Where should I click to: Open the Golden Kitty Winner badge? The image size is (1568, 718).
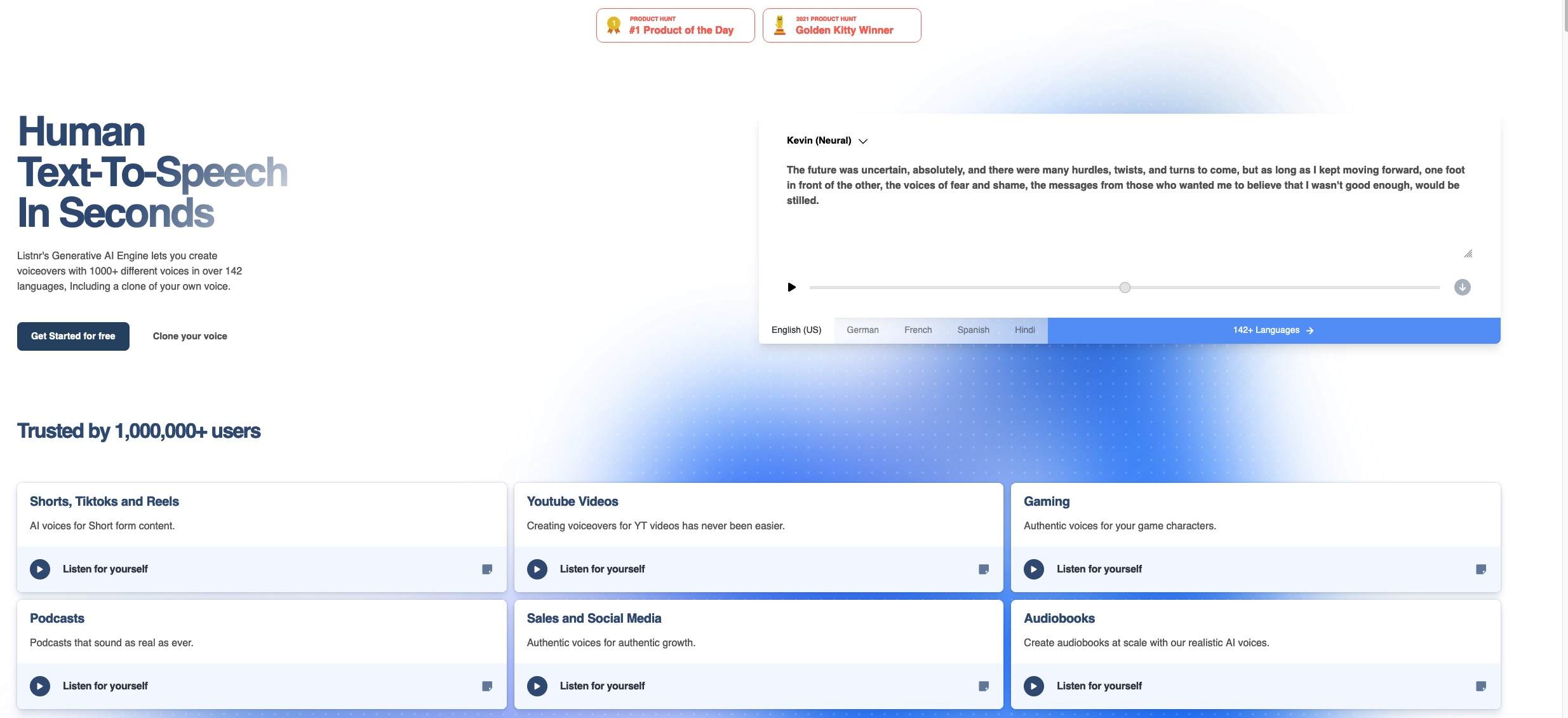tap(842, 25)
